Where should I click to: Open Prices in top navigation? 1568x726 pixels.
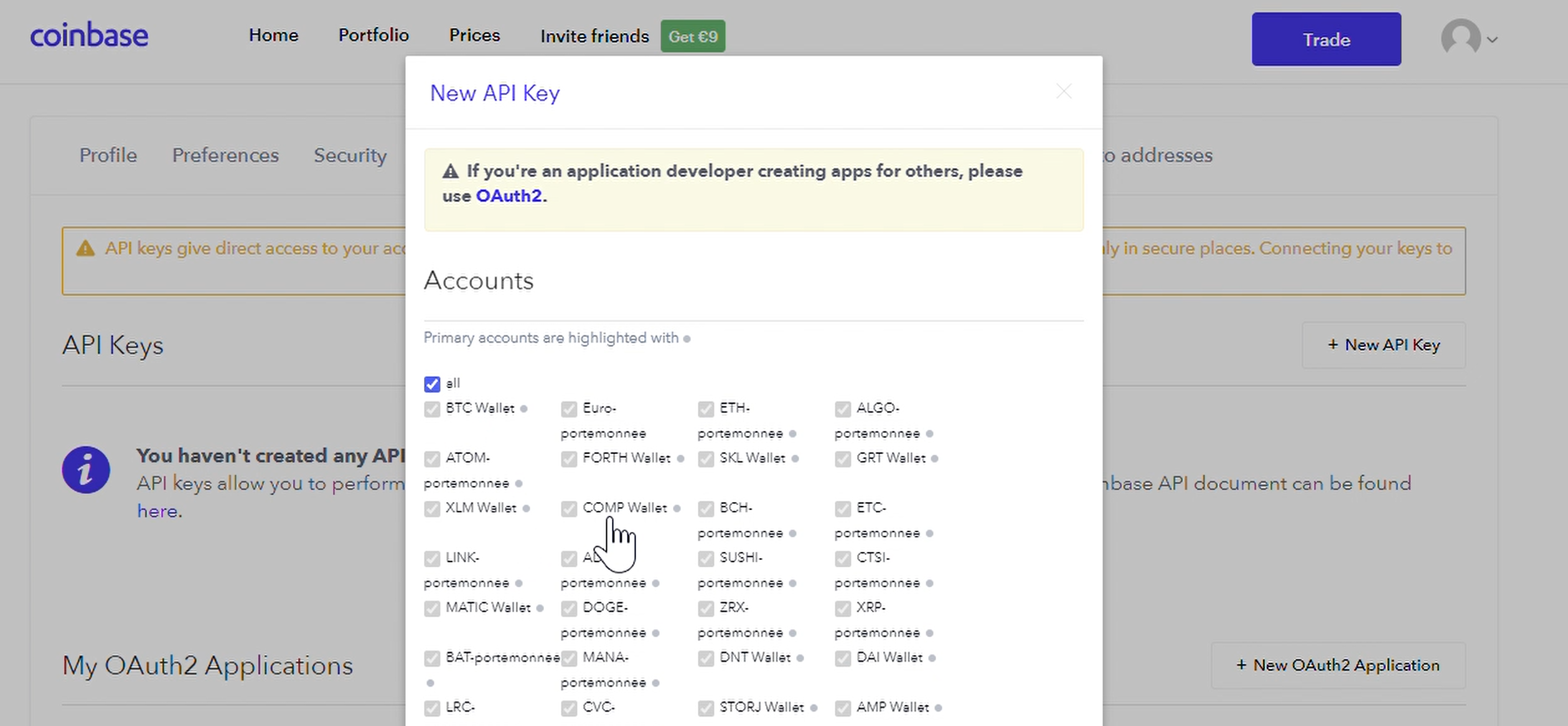coord(474,35)
